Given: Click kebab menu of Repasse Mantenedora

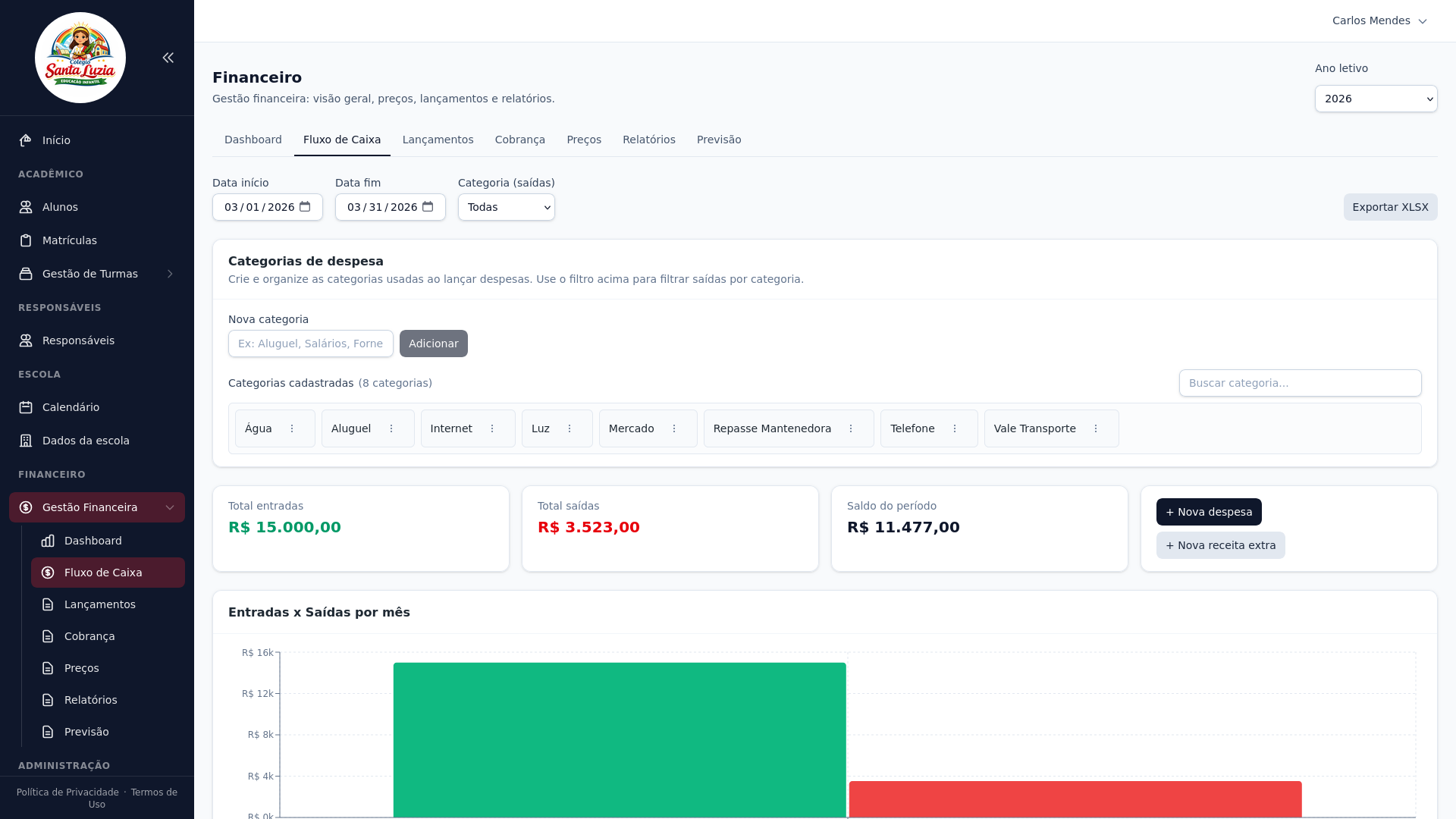Looking at the screenshot, I should 851,428.
